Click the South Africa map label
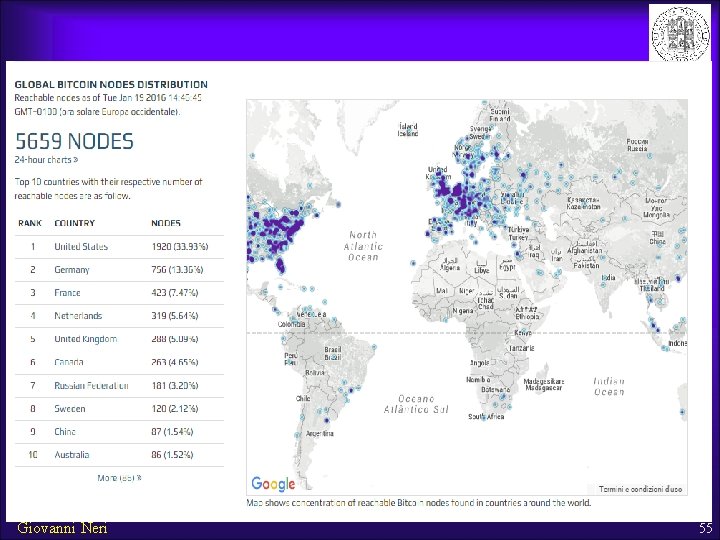The height and width of the screenshot is (540, 720). tap(486, 416)
